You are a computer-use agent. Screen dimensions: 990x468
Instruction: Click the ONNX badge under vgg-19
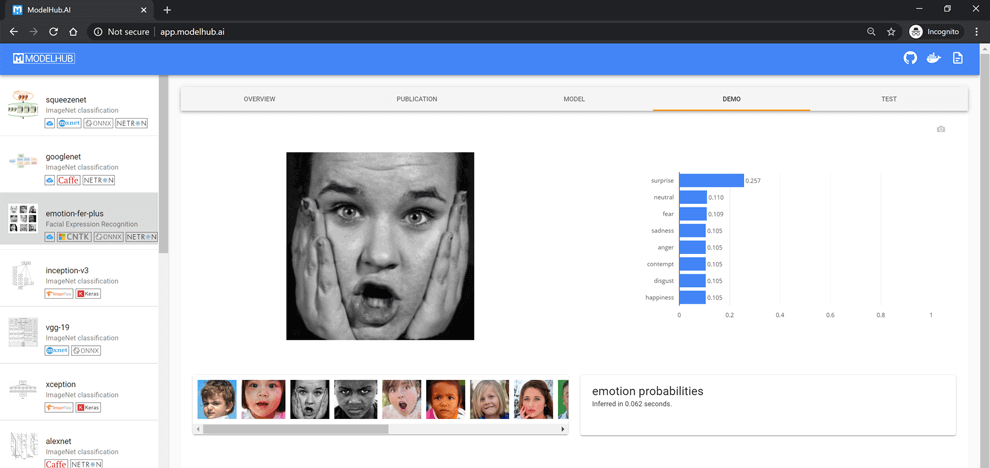point(86,351)
